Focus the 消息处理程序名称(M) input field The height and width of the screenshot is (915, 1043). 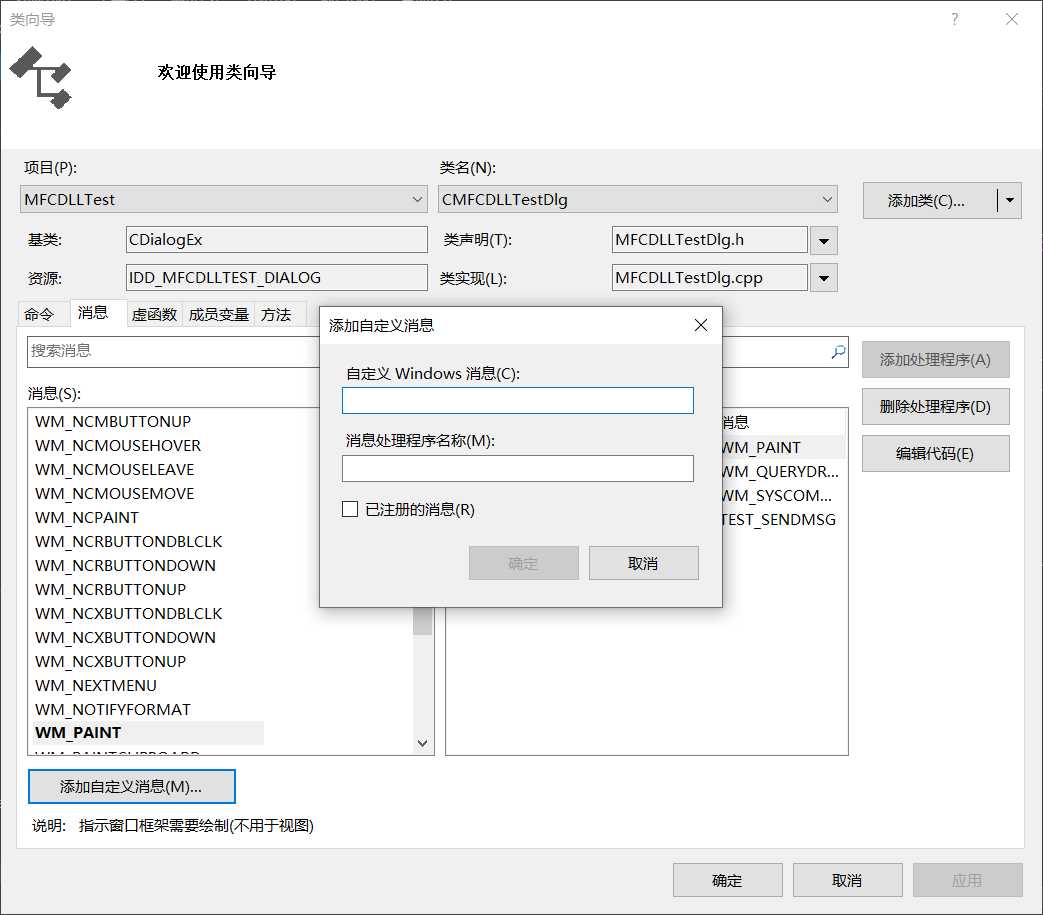(518, 468)
